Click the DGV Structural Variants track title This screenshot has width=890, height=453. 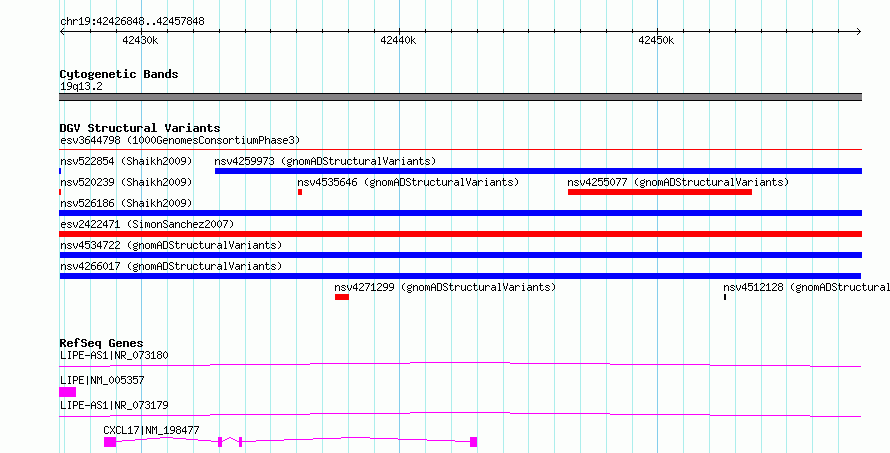pyautogui.click(x=140, y=128)
